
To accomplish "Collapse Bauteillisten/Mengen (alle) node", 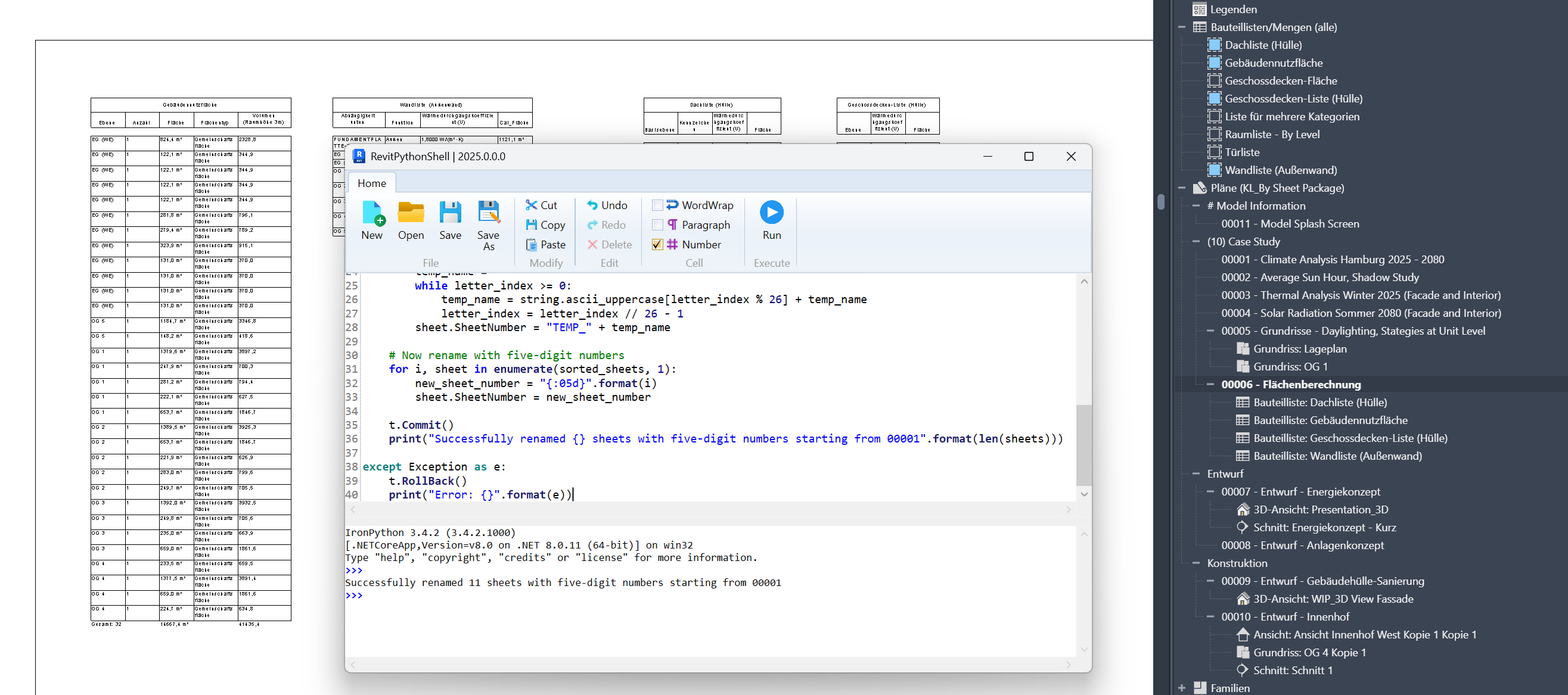I will [x=1181, y=27].
